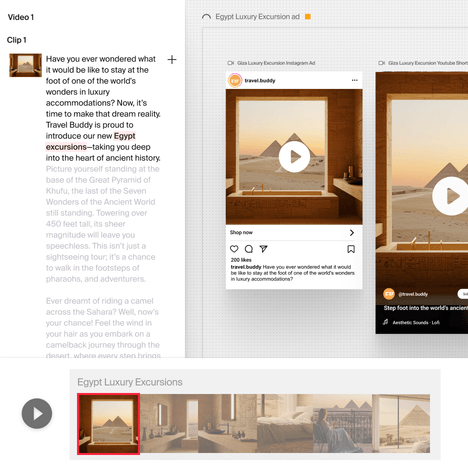Image resolution: width=468 pixels, height=468 pixels.
Task: Select the Giza Luxury Excursion Instagram Ad label
Action: pyautogui.click(x=276, y=63)
